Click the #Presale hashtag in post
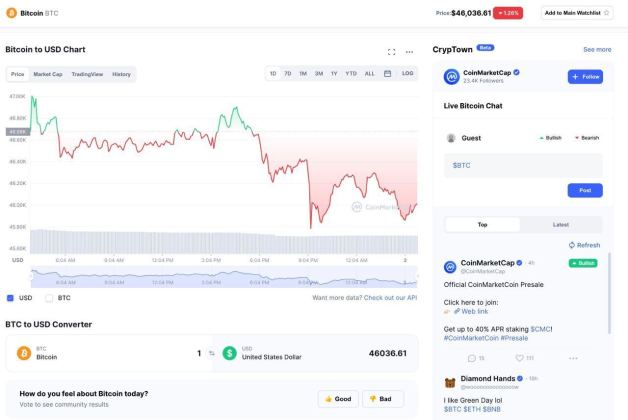Image resolution: width=628 pixels, height=420 pixels. 514,338
